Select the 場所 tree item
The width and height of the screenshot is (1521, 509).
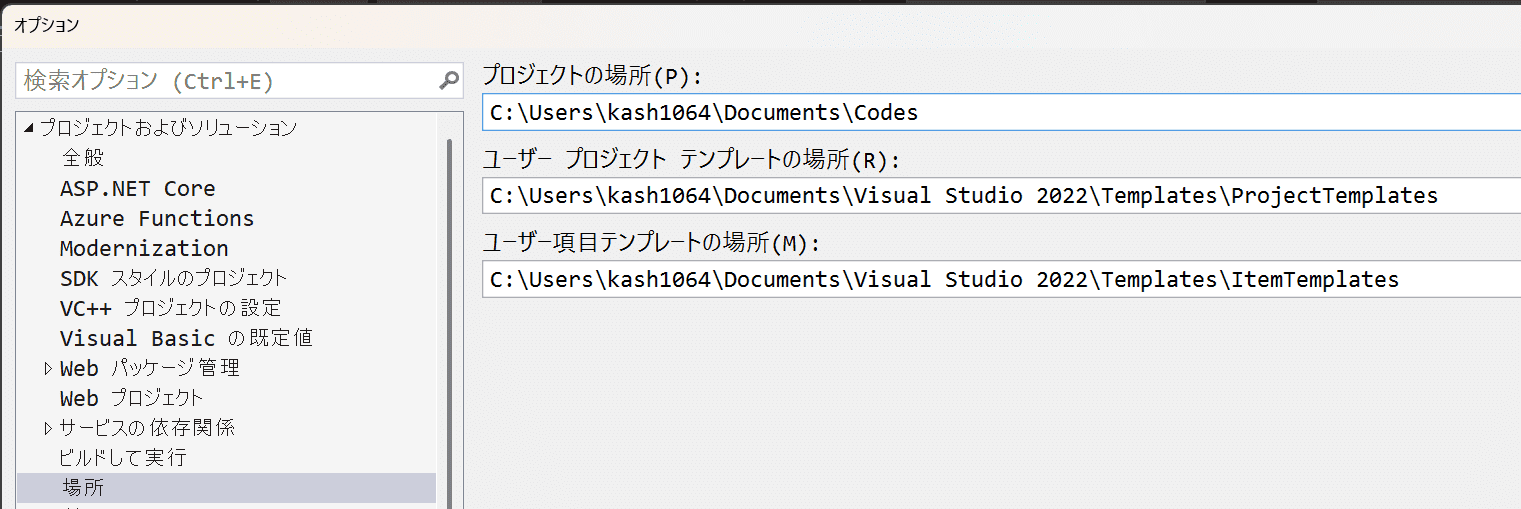83,488
